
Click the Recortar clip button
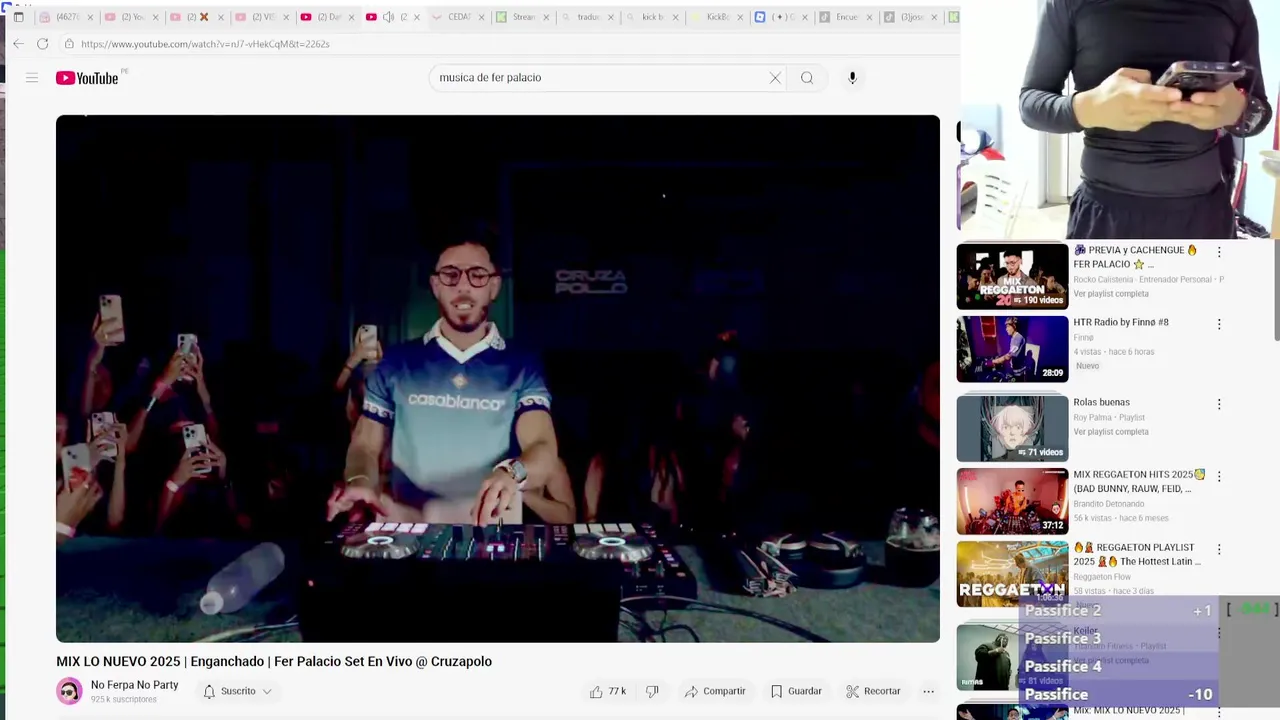point(873,691)
